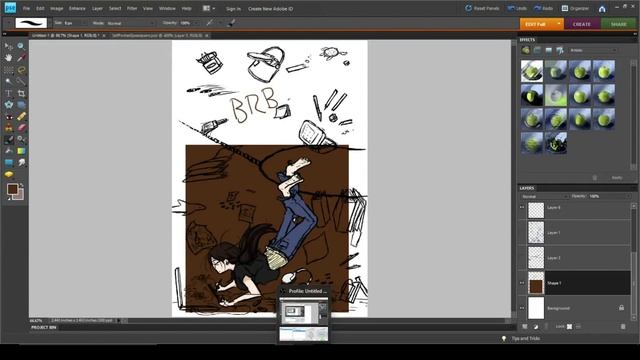
Task: Click the Undo button
Action: point(517,8)
